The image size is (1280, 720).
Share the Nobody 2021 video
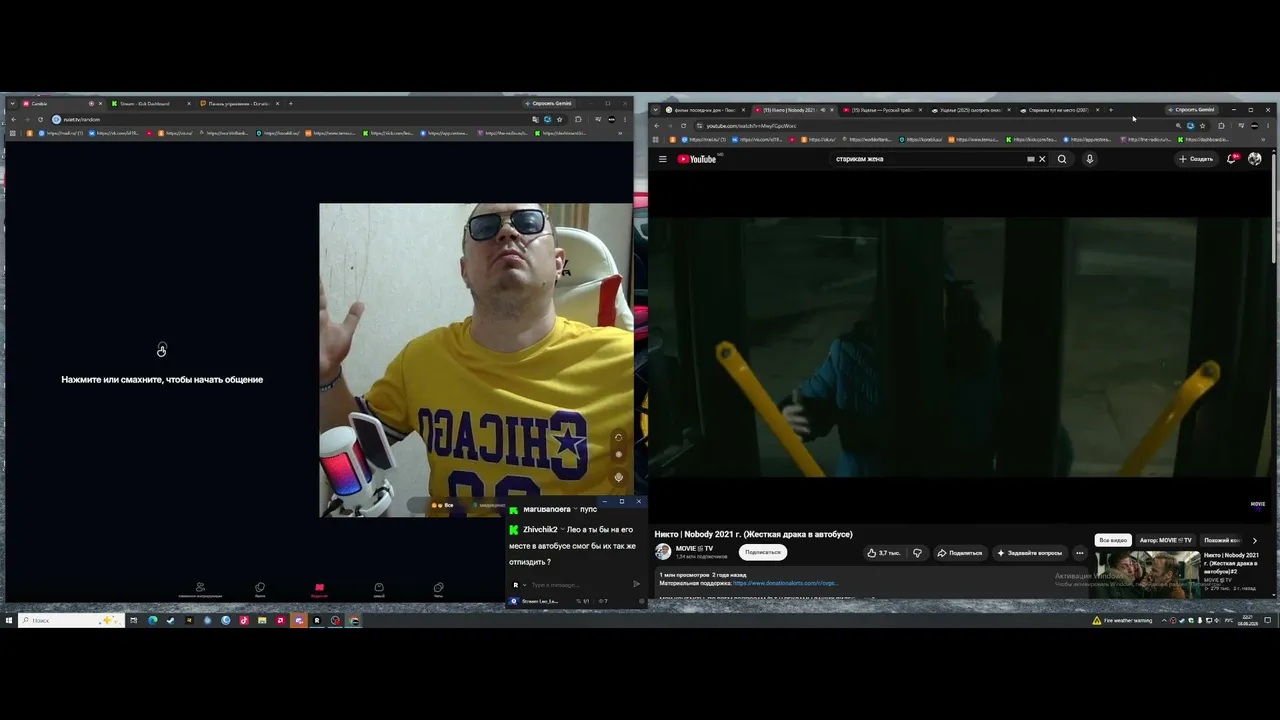tap(960, 553)
